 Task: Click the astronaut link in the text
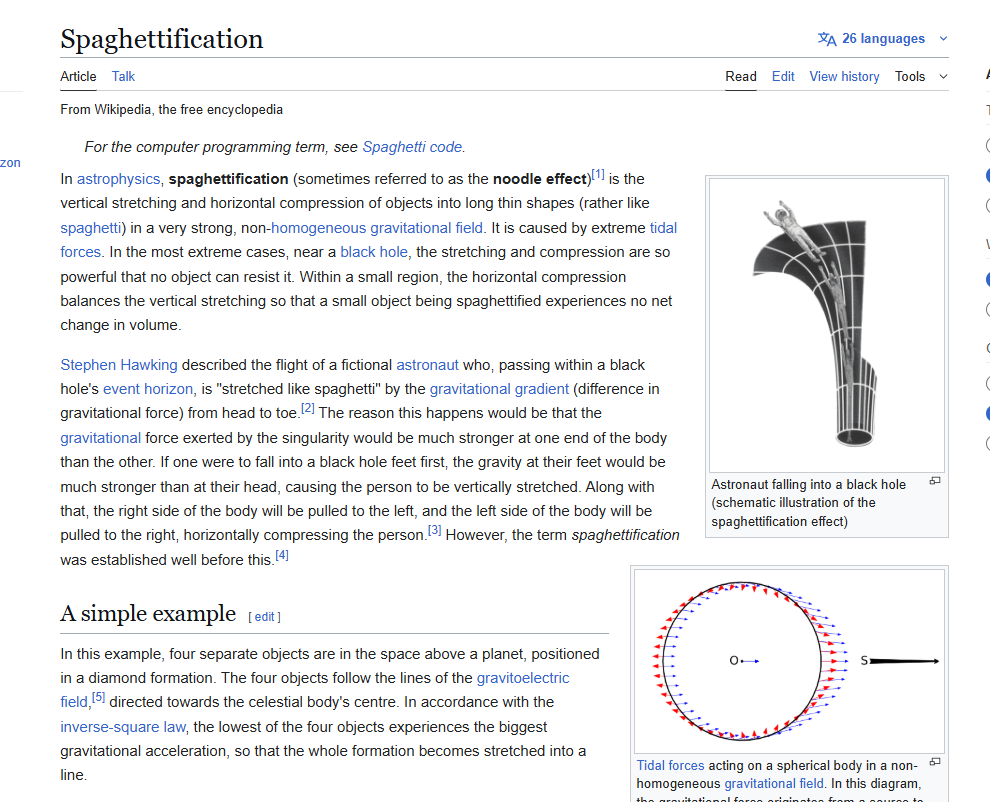[x=427, y=365]
